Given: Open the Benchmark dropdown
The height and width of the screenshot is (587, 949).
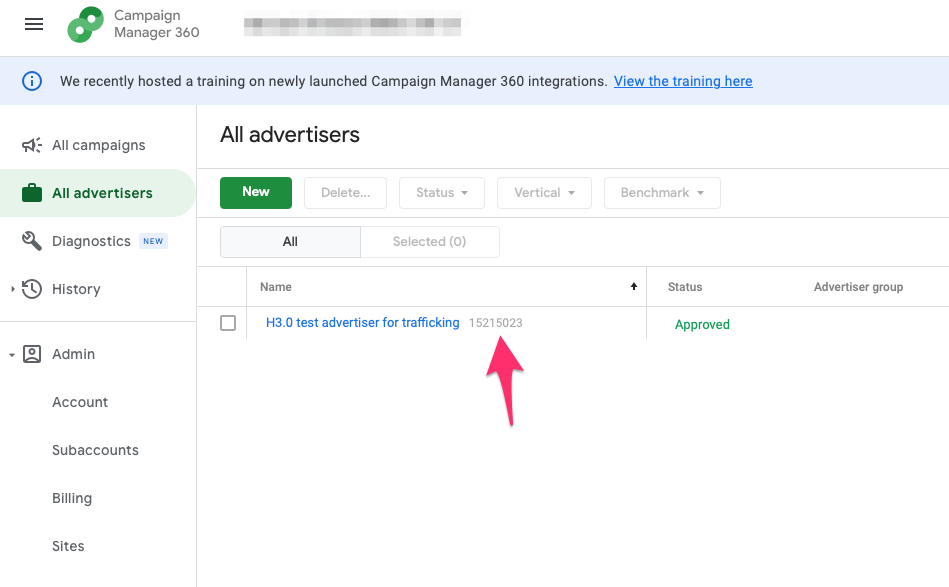Looking at the screenshot, I should 662,193.
